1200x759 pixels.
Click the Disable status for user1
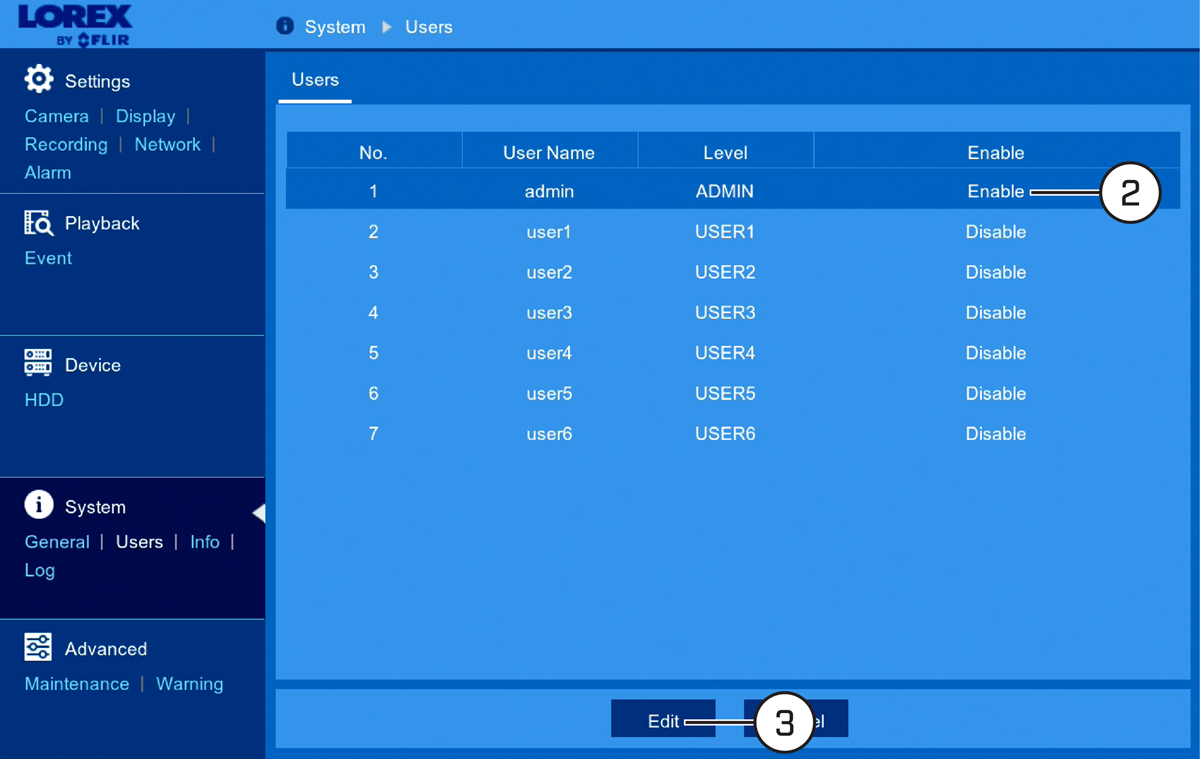(x=996, y=232)
